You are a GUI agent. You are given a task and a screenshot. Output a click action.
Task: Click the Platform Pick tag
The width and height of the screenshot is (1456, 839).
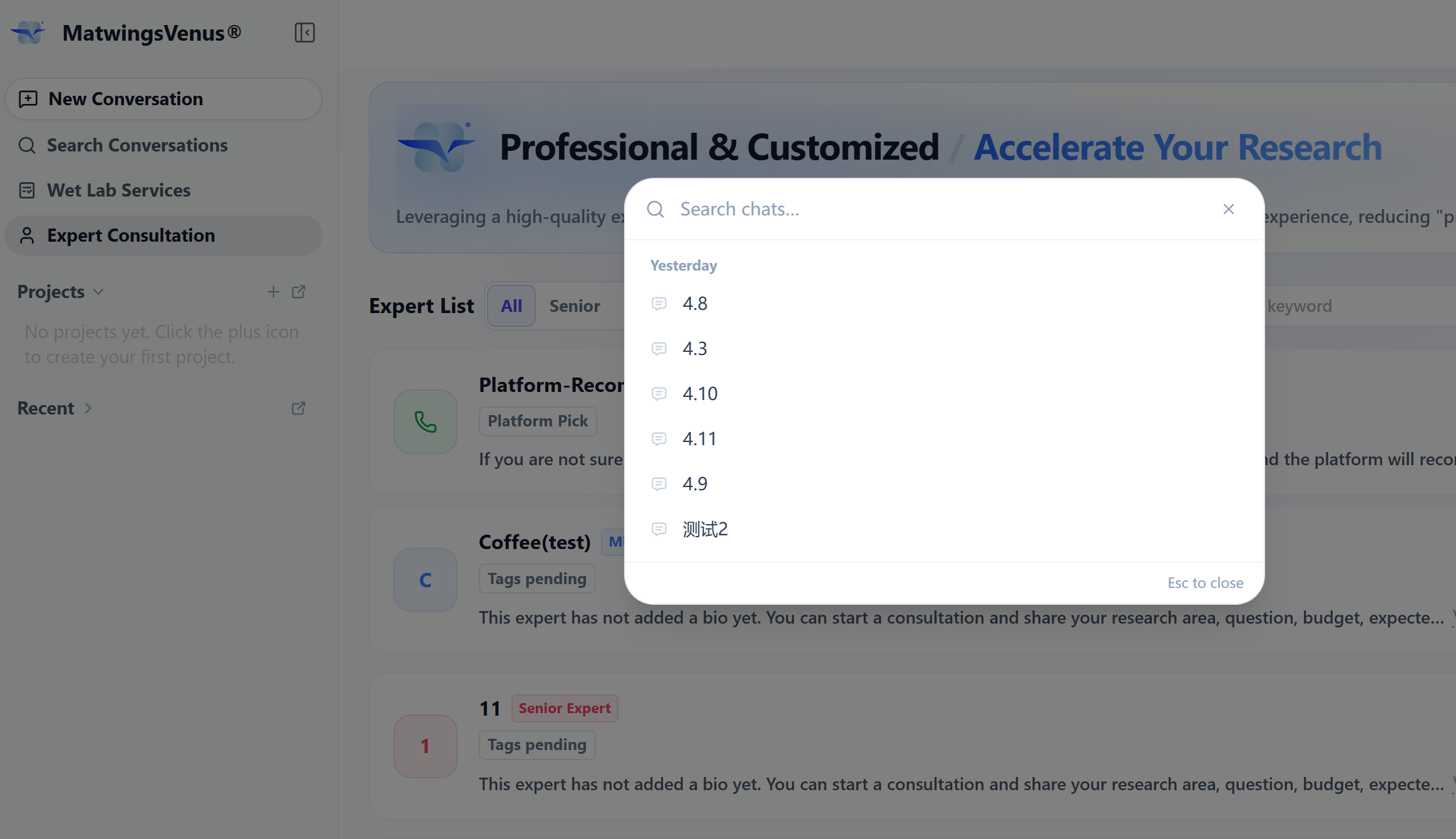click(x=538, y=421)
